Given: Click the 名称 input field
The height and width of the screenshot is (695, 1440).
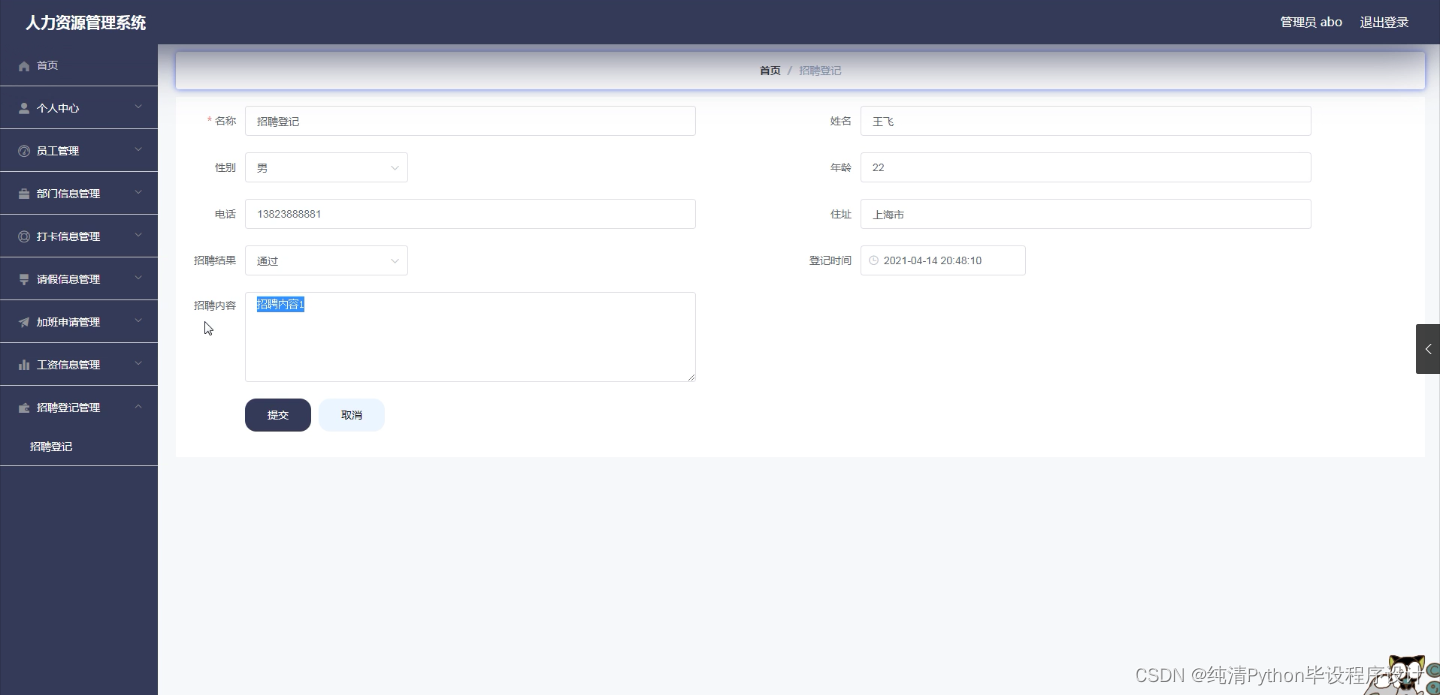Looking at the screenshot, I should tap(470, 121).
